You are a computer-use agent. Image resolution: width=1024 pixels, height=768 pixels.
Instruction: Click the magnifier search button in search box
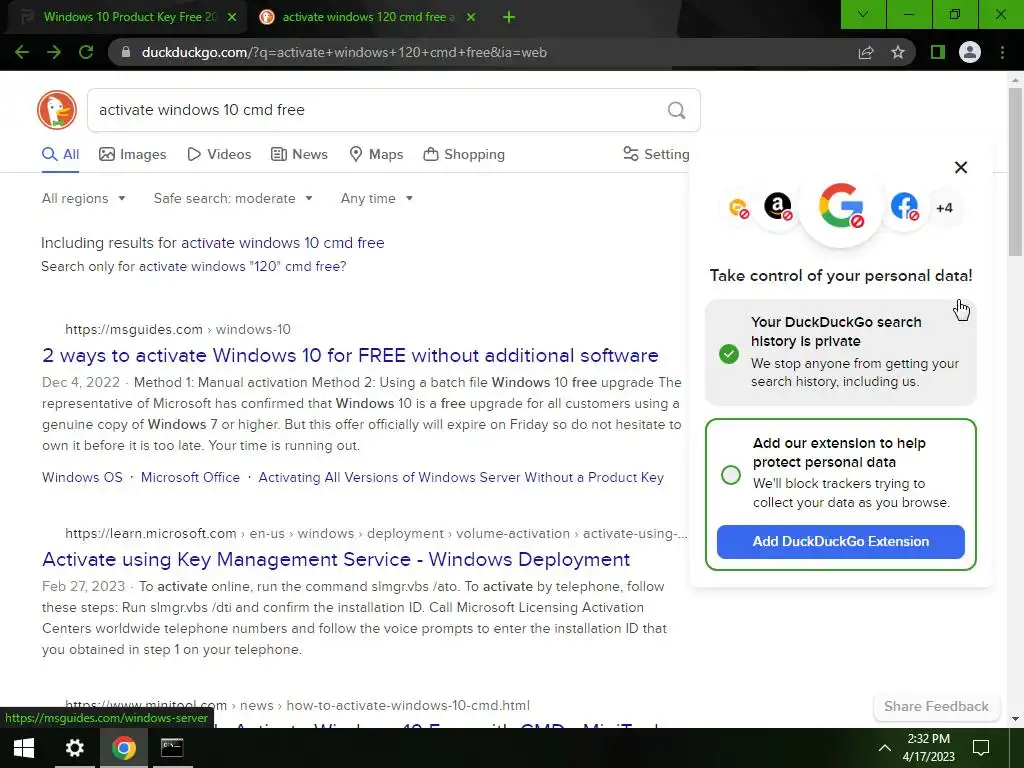coord(677,110)
